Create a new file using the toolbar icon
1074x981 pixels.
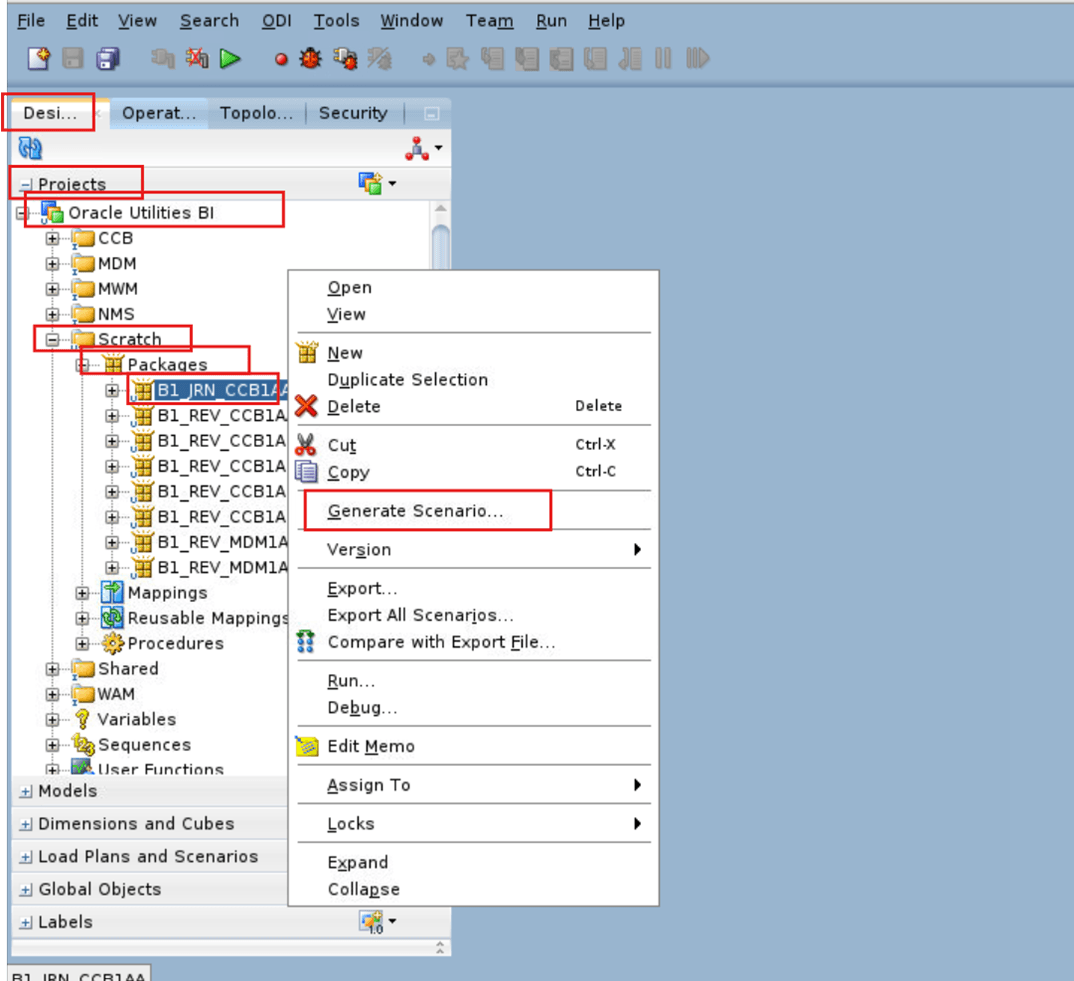38,59
